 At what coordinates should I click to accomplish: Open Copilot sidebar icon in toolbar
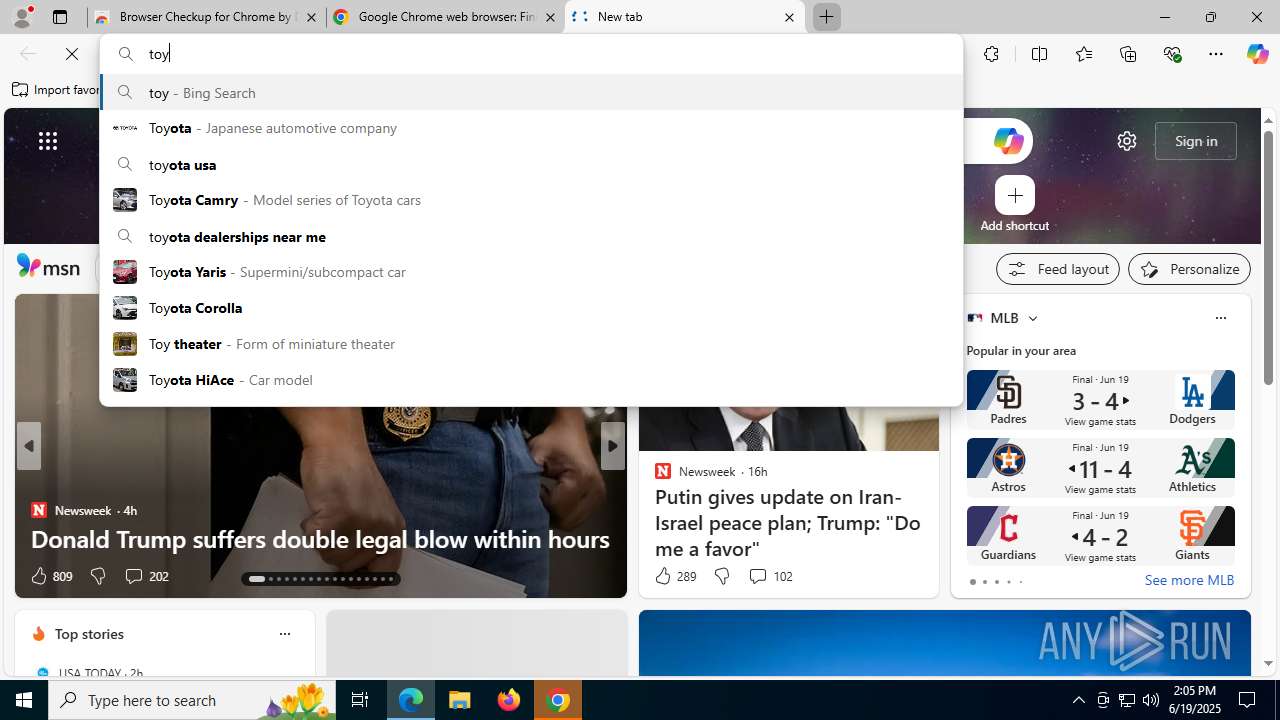[x=1257, y=54]
